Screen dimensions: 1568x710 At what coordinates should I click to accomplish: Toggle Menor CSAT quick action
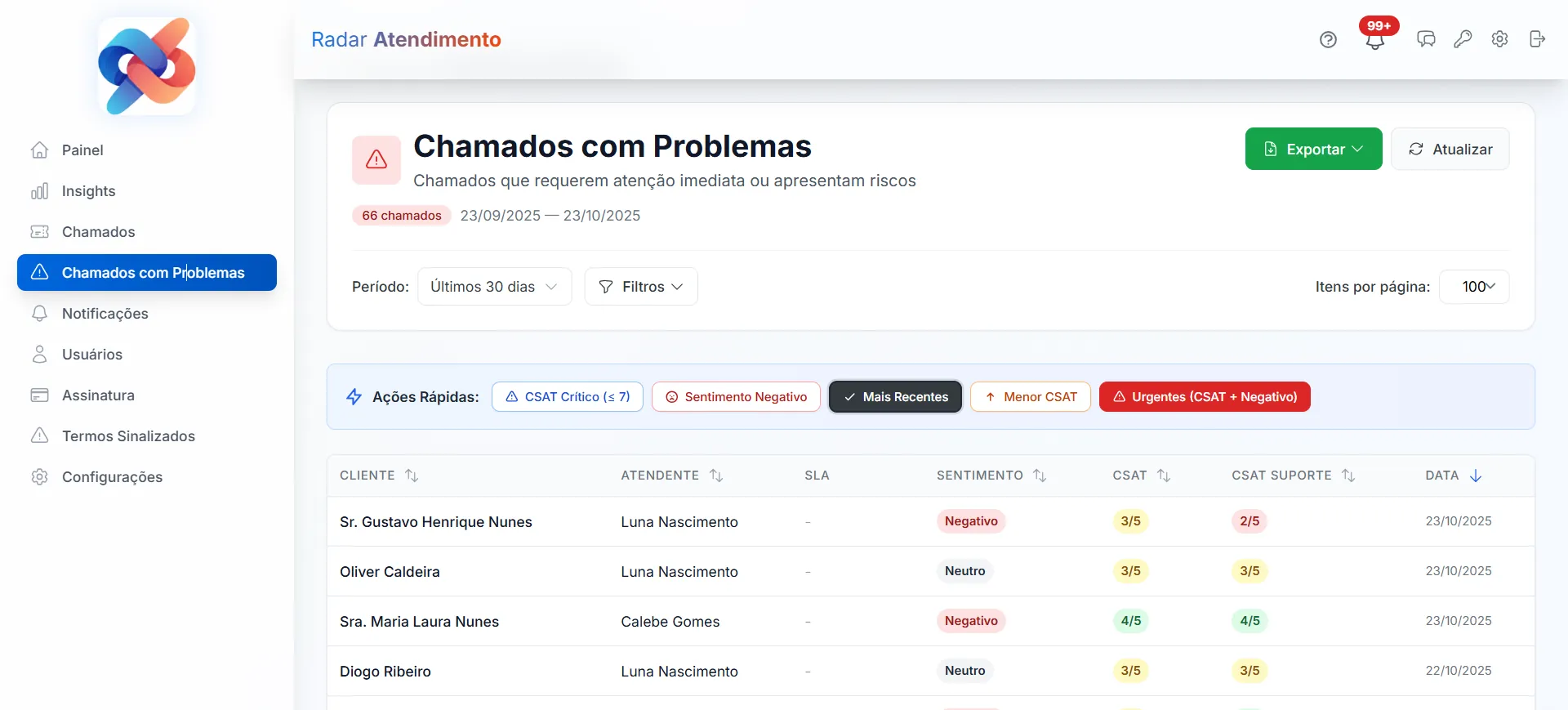pyautogui.click(x=1031, y=397)
